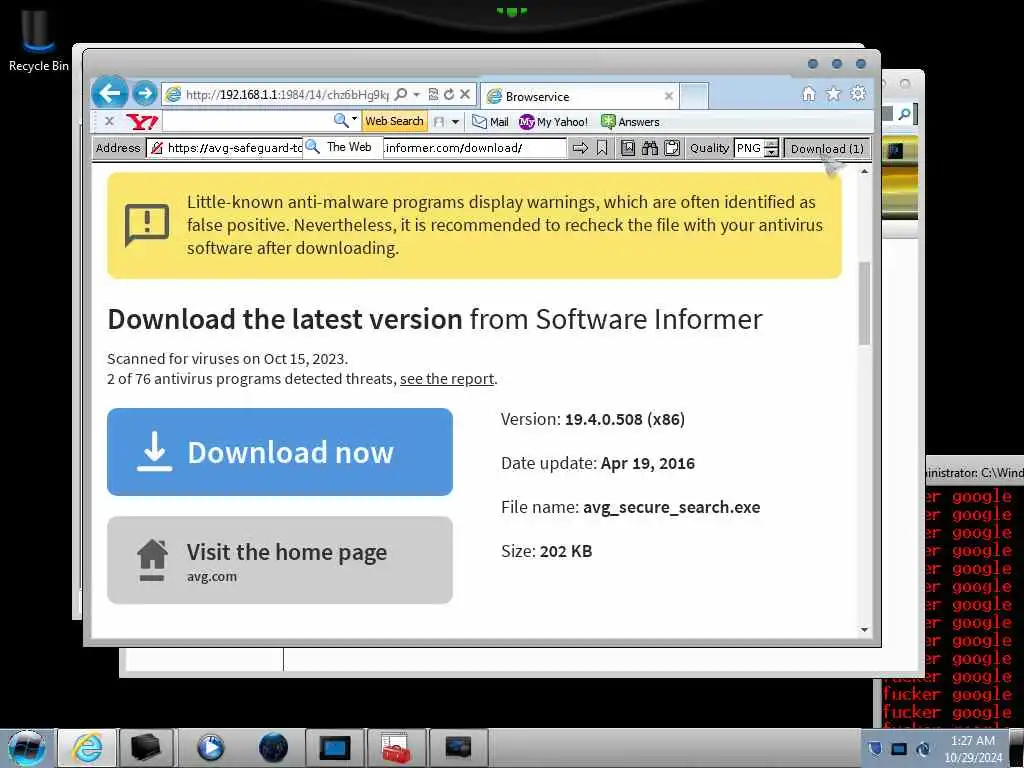Click the version text 19.4.0.508 (x86)
This screenshot has height=768, width=1024.
click(x=624, y=419)
